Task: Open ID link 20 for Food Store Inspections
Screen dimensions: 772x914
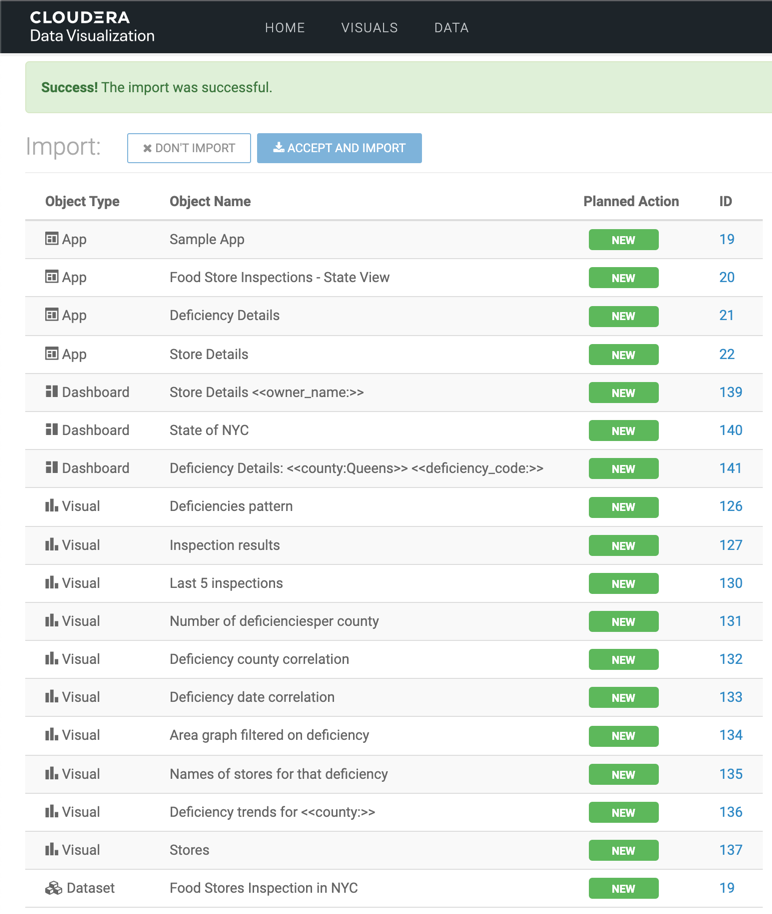Action: (726, 277)
